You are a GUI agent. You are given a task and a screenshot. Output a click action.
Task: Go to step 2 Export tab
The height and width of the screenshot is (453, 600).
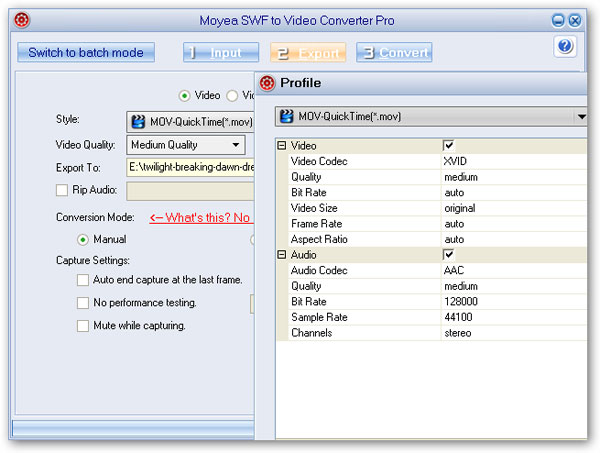click(308, 52)
